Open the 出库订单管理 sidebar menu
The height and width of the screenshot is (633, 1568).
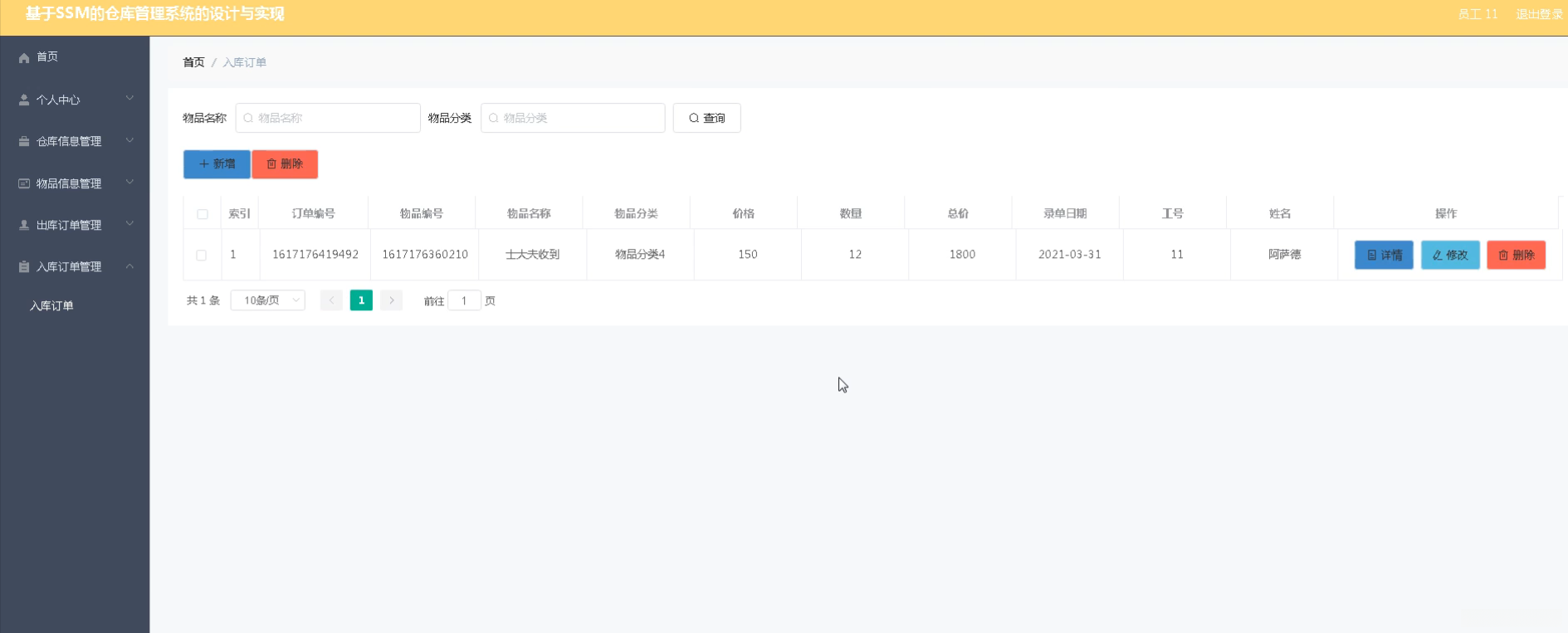tap(75, 225)
